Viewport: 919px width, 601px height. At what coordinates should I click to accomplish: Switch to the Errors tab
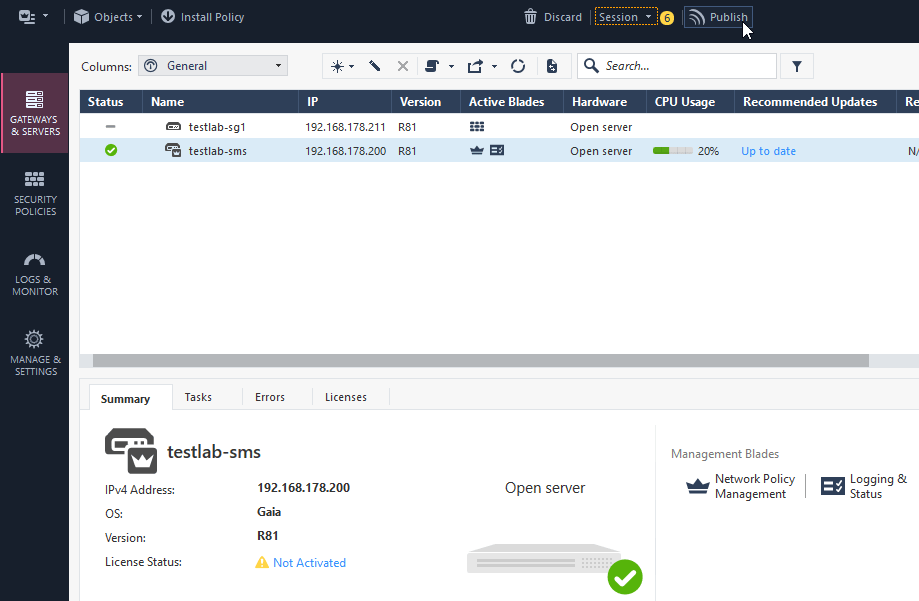pyautogui.click(x=270, y=397)
